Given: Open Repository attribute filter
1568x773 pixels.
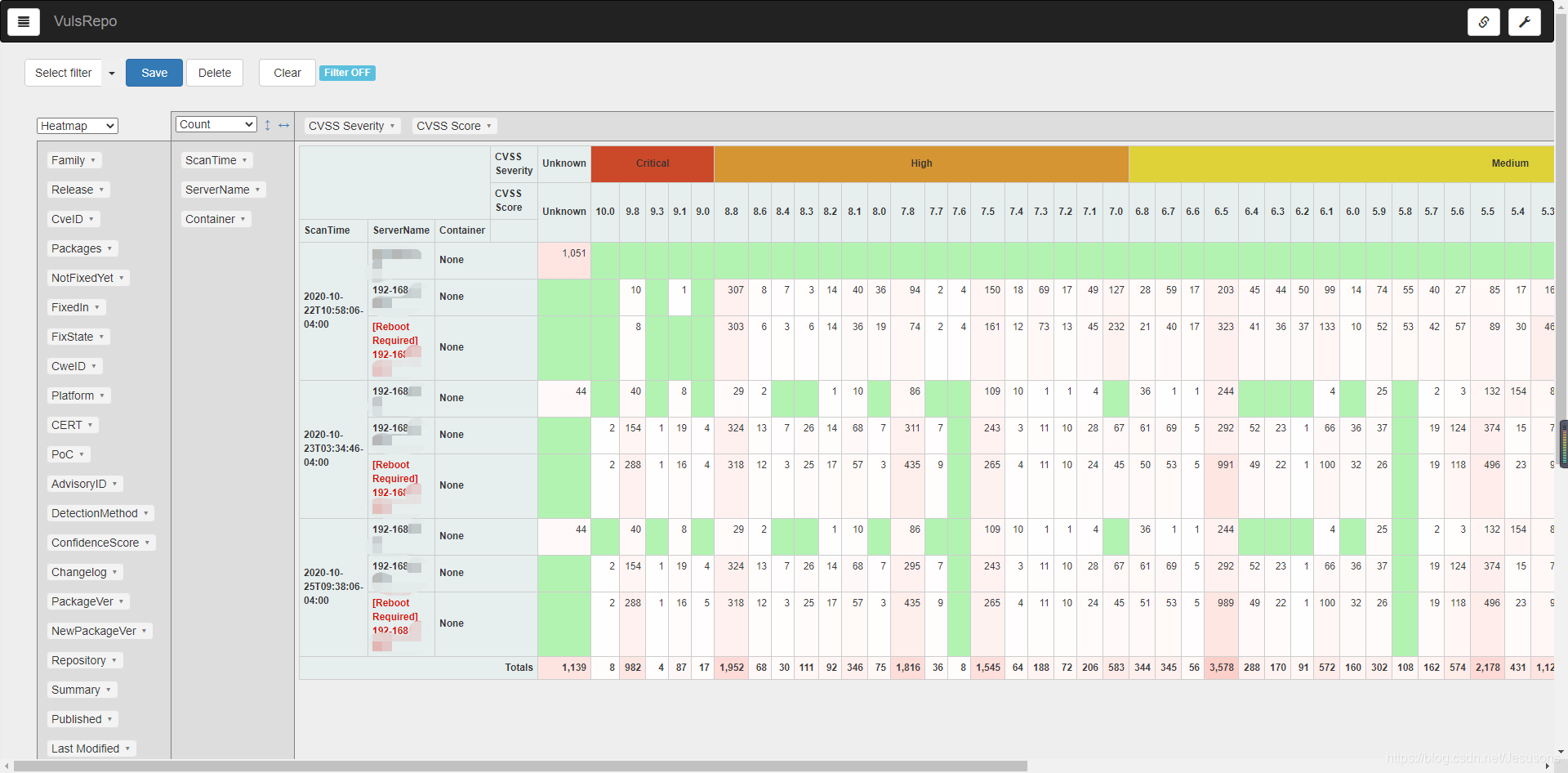Looking at the screenshot, I should click(x=114, y=660).
